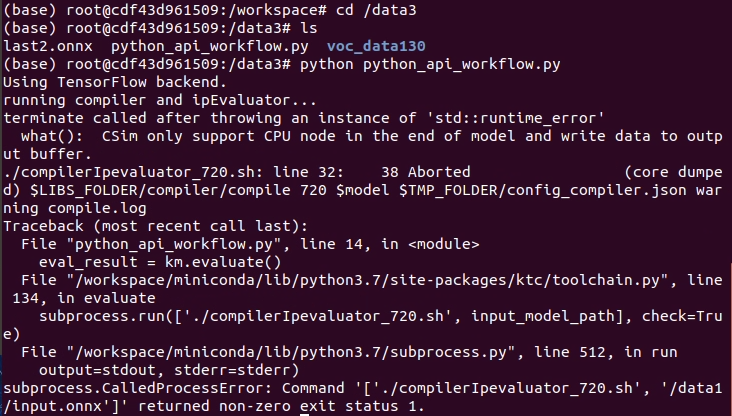Image resolution: width=732 pixels, height=416 pixels.
Task: Click the '(core dumpe' text
Action: [674, 172]
